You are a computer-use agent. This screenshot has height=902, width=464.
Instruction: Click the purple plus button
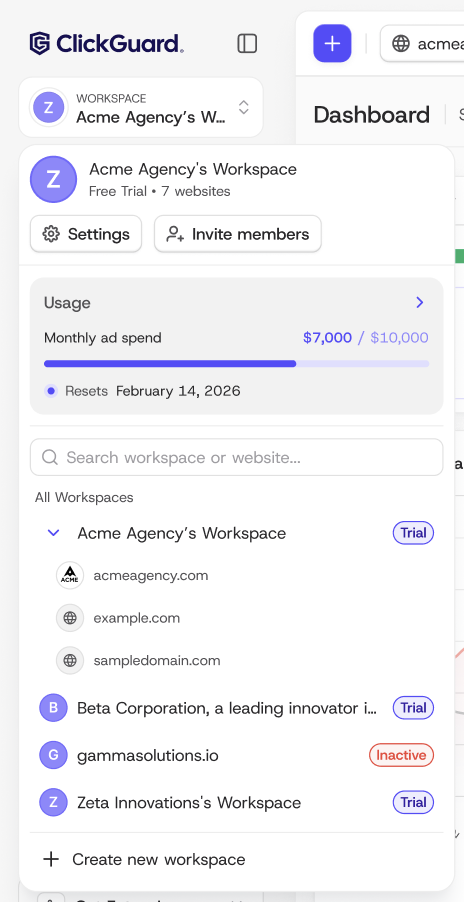[x=332, y=43]
